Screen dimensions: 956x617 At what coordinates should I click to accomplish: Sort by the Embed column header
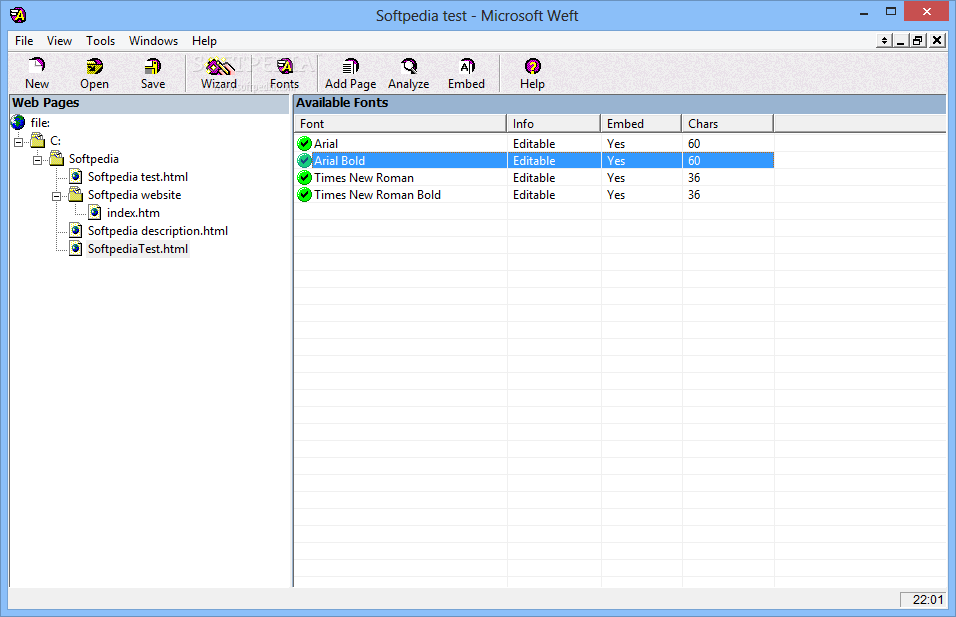point(641,124)
